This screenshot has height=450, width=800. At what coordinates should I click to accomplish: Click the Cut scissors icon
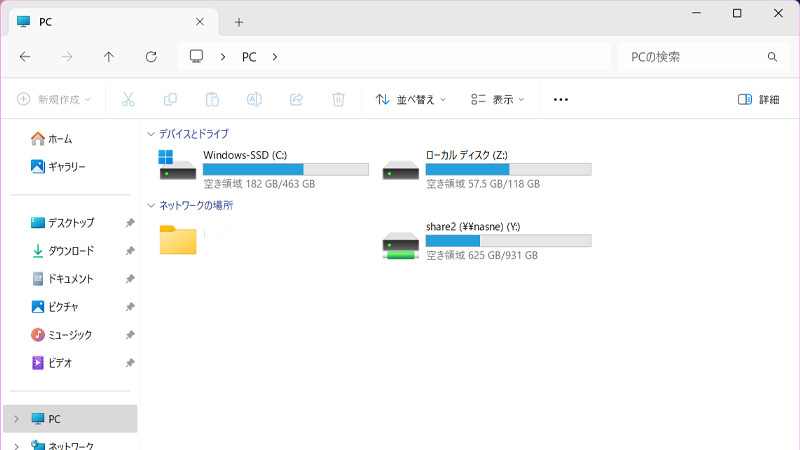(x=128, y=99)
